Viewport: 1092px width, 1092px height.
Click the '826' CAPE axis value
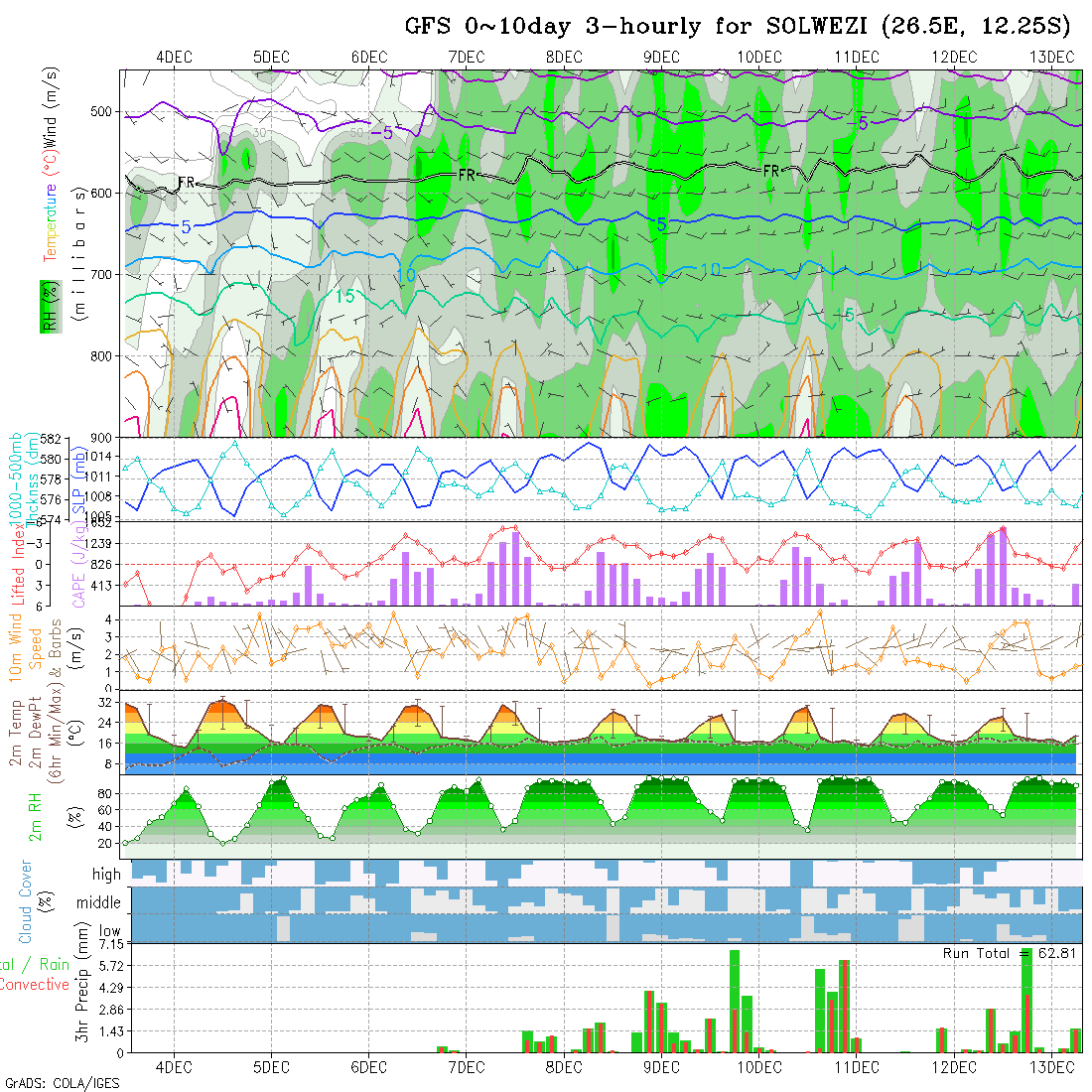coord(101,565)
